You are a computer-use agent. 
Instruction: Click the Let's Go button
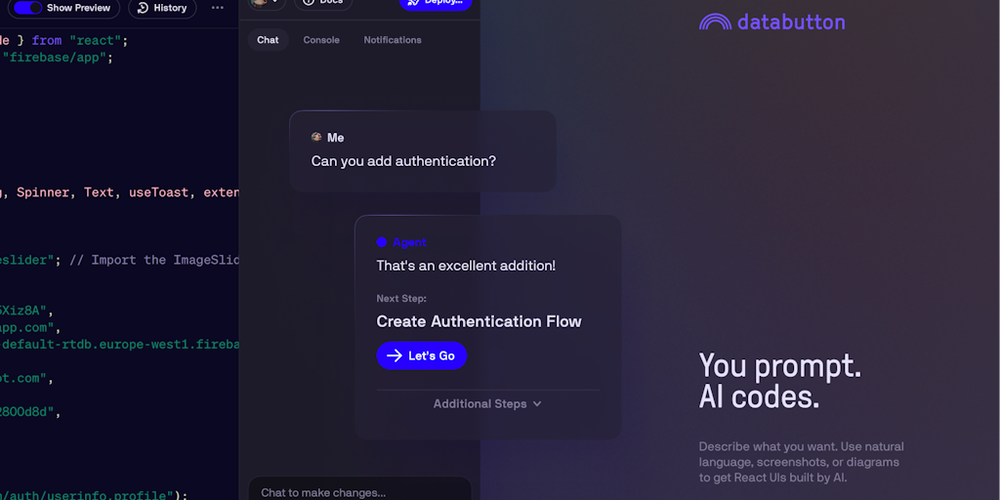point(422,356)
